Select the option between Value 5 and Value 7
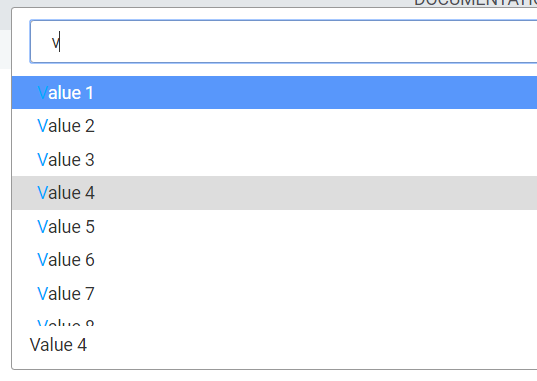 pyautogui.click(x=274, y=260)
